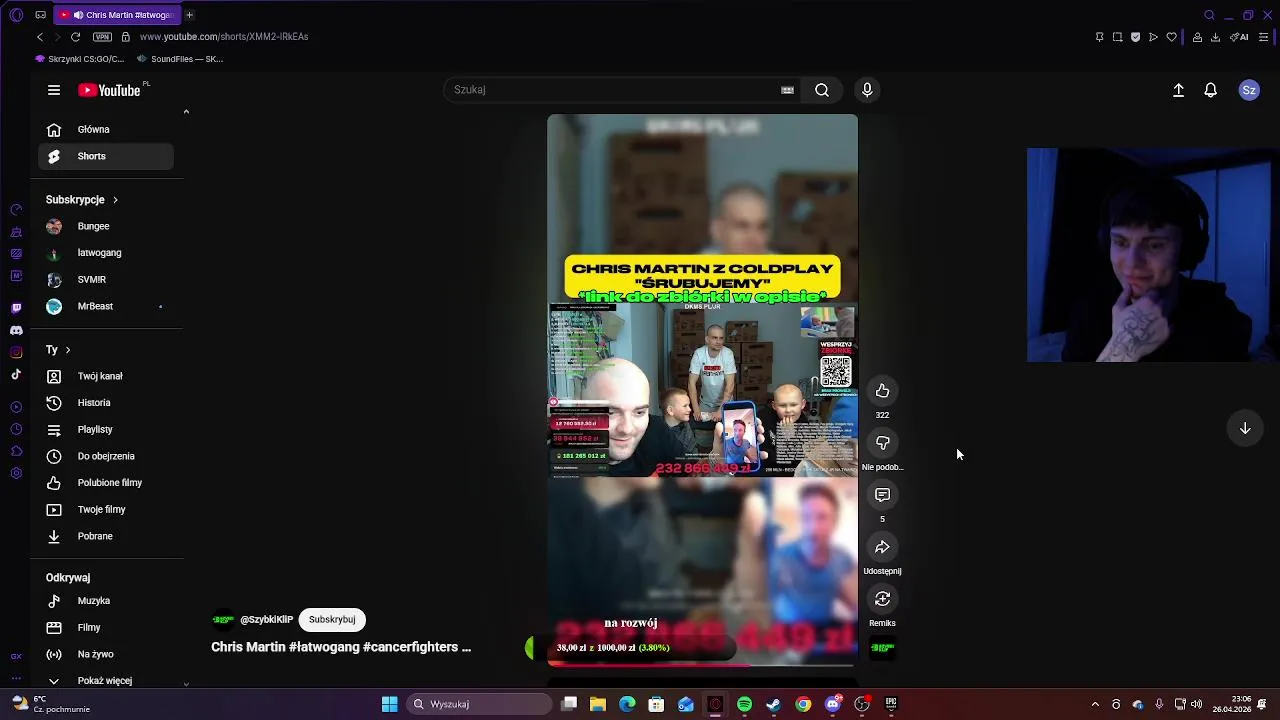Open Twitch in the browser sidebar
1280x720 pixels.
click(x=16, y=308)
